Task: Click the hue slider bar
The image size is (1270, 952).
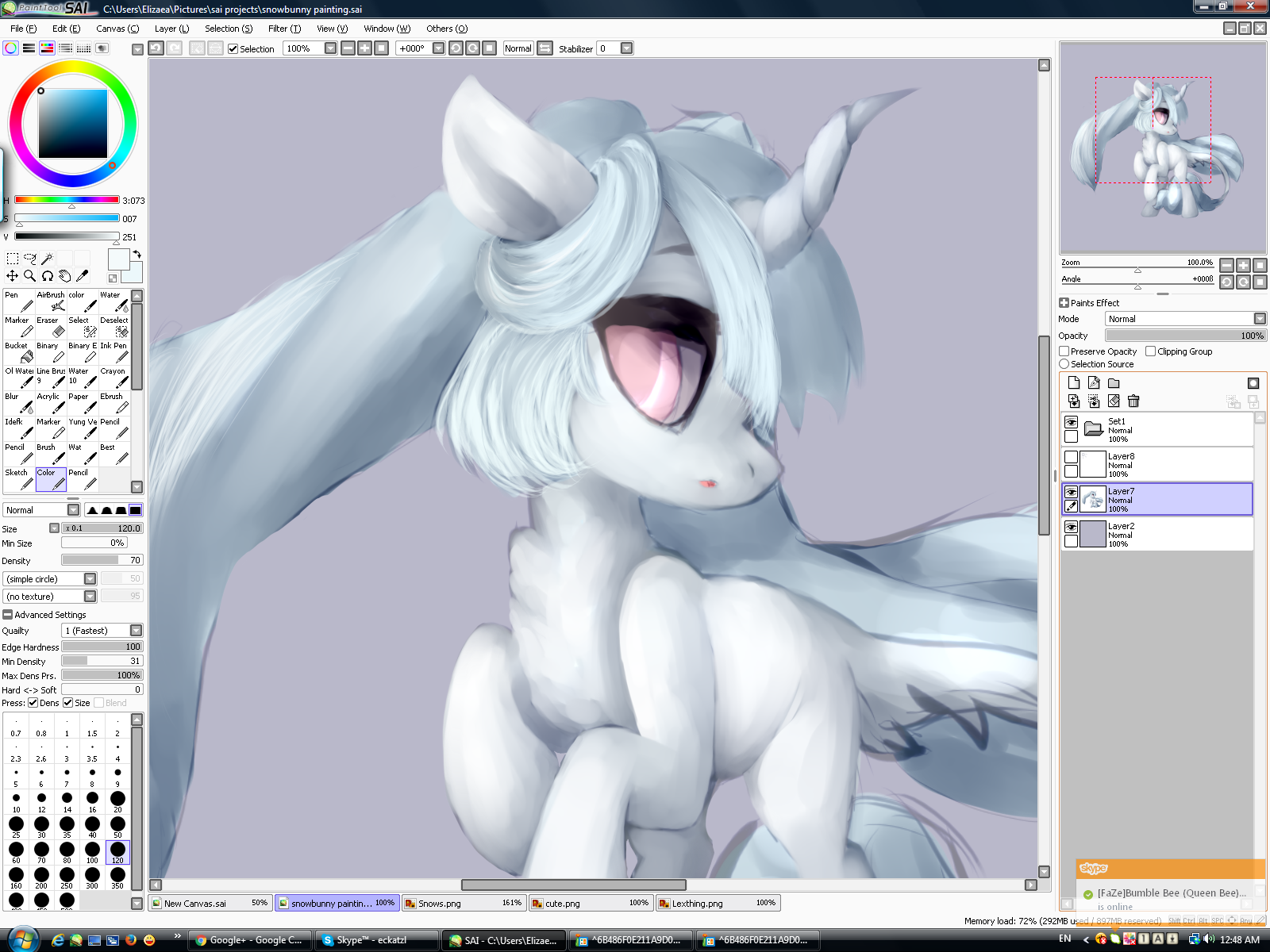Action: [67, 200]
